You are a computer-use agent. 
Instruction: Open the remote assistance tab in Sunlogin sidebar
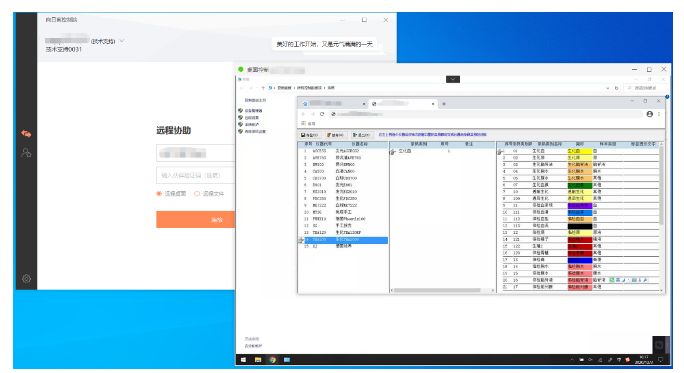pyautogui.click(x=26, y=134)
